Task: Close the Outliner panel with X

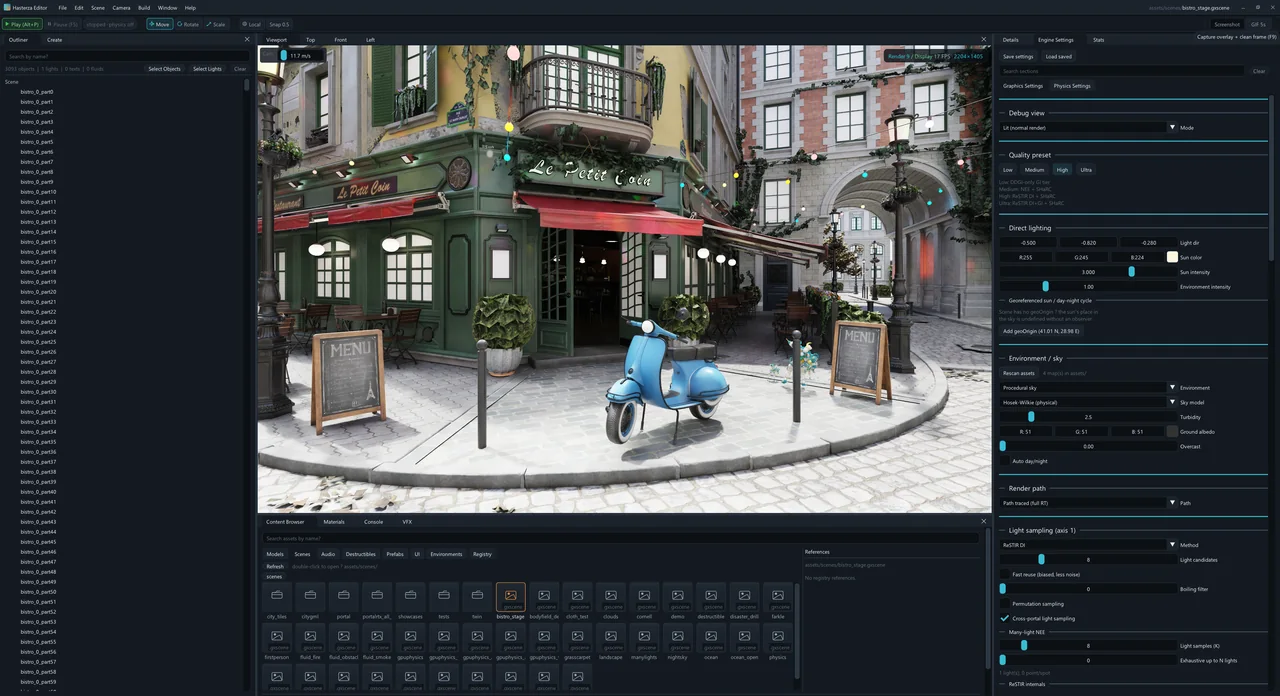Action: (x=247, y=40)
